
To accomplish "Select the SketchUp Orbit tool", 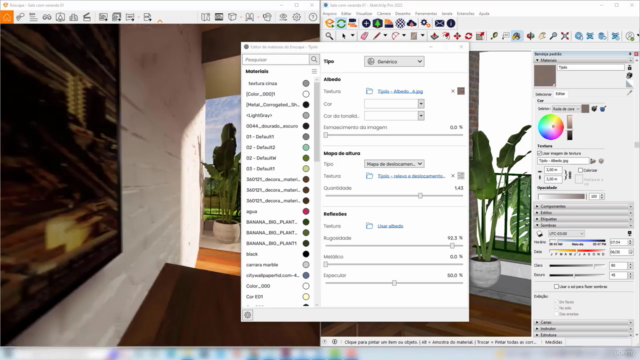I will (x=530, y=36).
